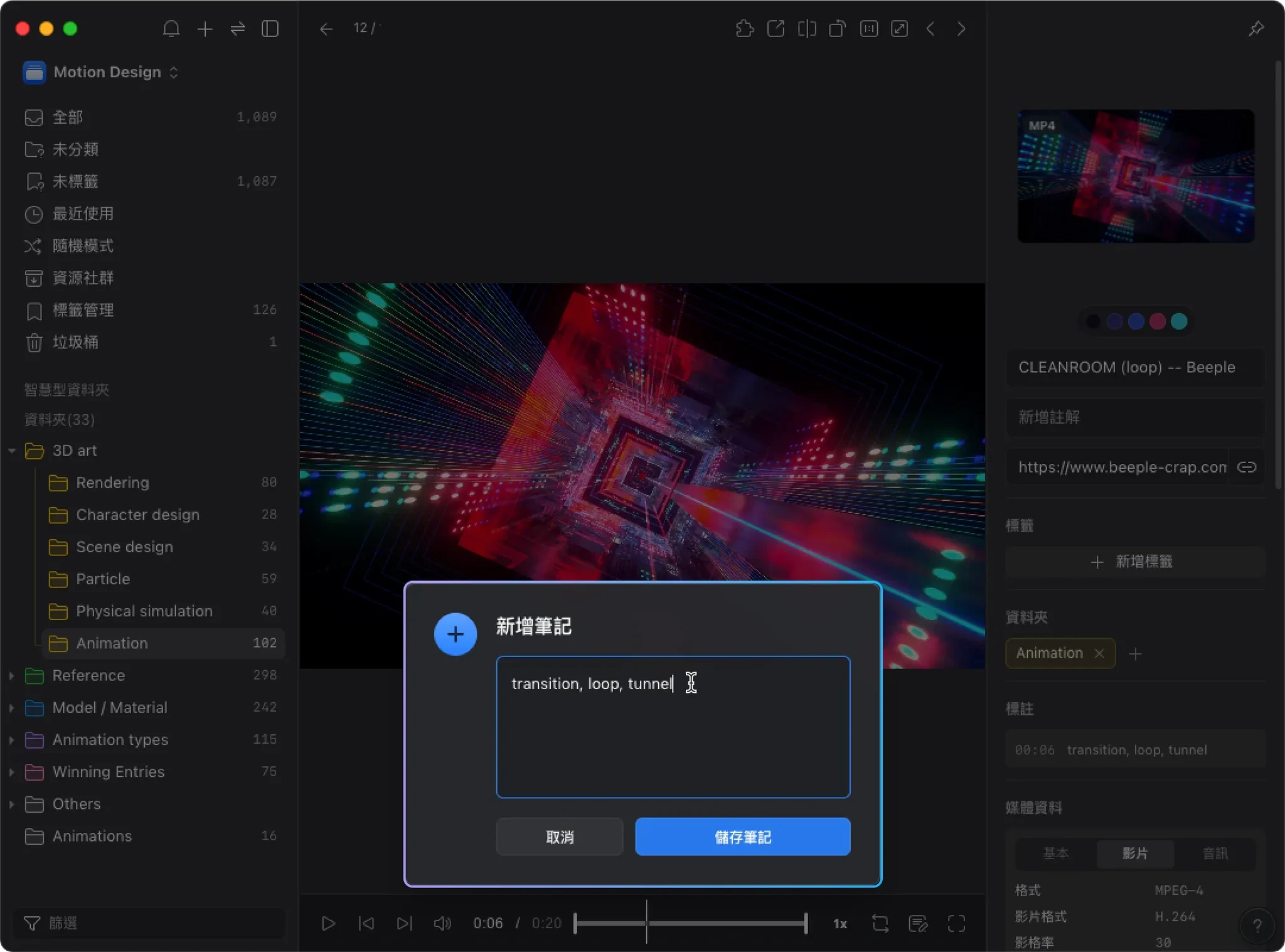Step to previous frame
The image size is (1285, 952).
pyautogui.click(x=366, y=923)
